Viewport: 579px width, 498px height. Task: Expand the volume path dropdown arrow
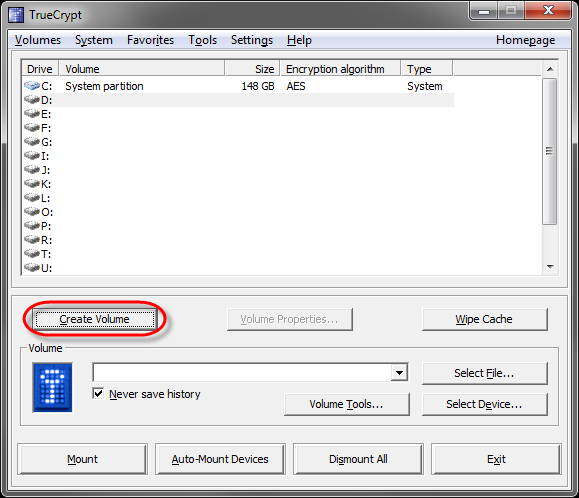point(399,373)
